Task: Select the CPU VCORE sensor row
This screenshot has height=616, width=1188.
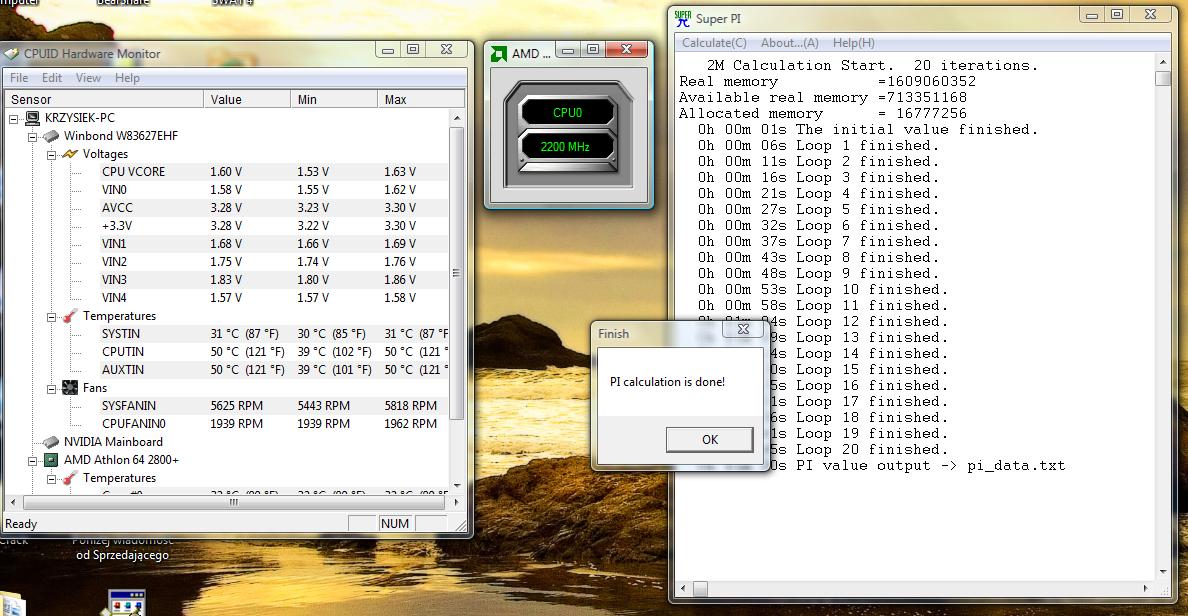Action: tap(133, 172)
